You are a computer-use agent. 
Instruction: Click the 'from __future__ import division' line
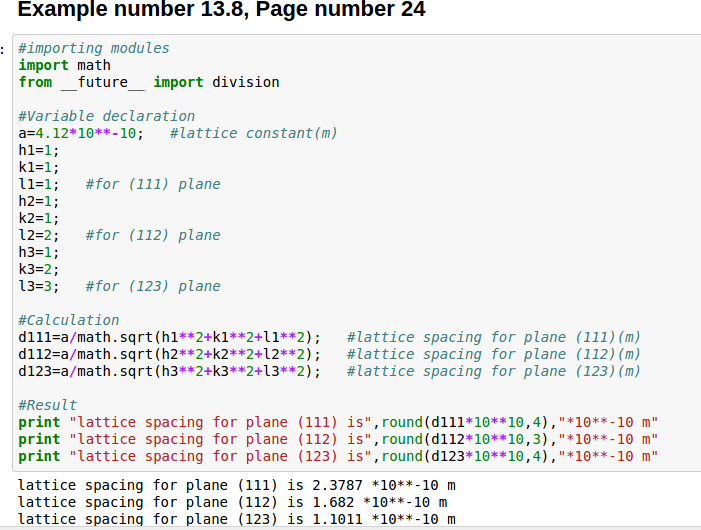click(149, 82)
